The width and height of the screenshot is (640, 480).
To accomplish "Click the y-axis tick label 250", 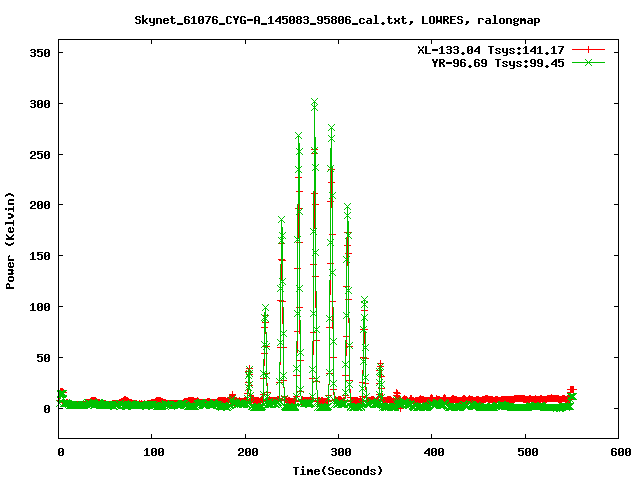I will point(39,154).
